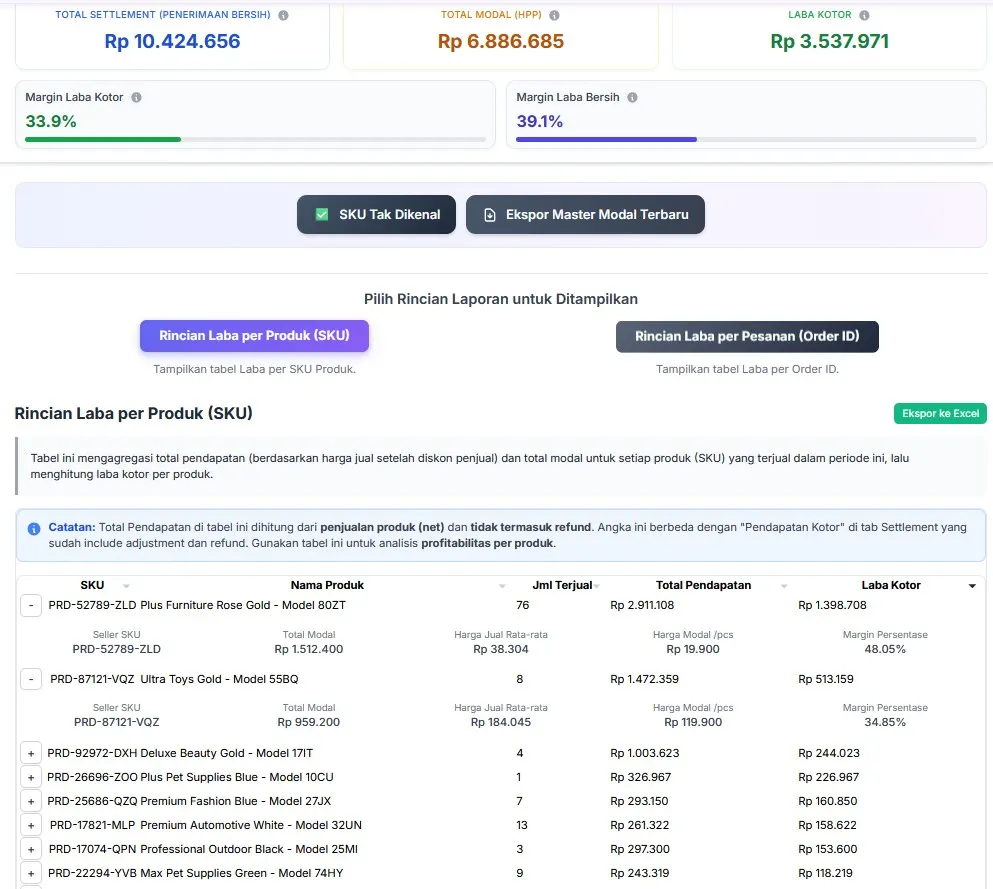The width and height of the screenshot is (993, 889).
Task: Collapse the PRD-87121-VQZ row details
Action: [31, 680]
